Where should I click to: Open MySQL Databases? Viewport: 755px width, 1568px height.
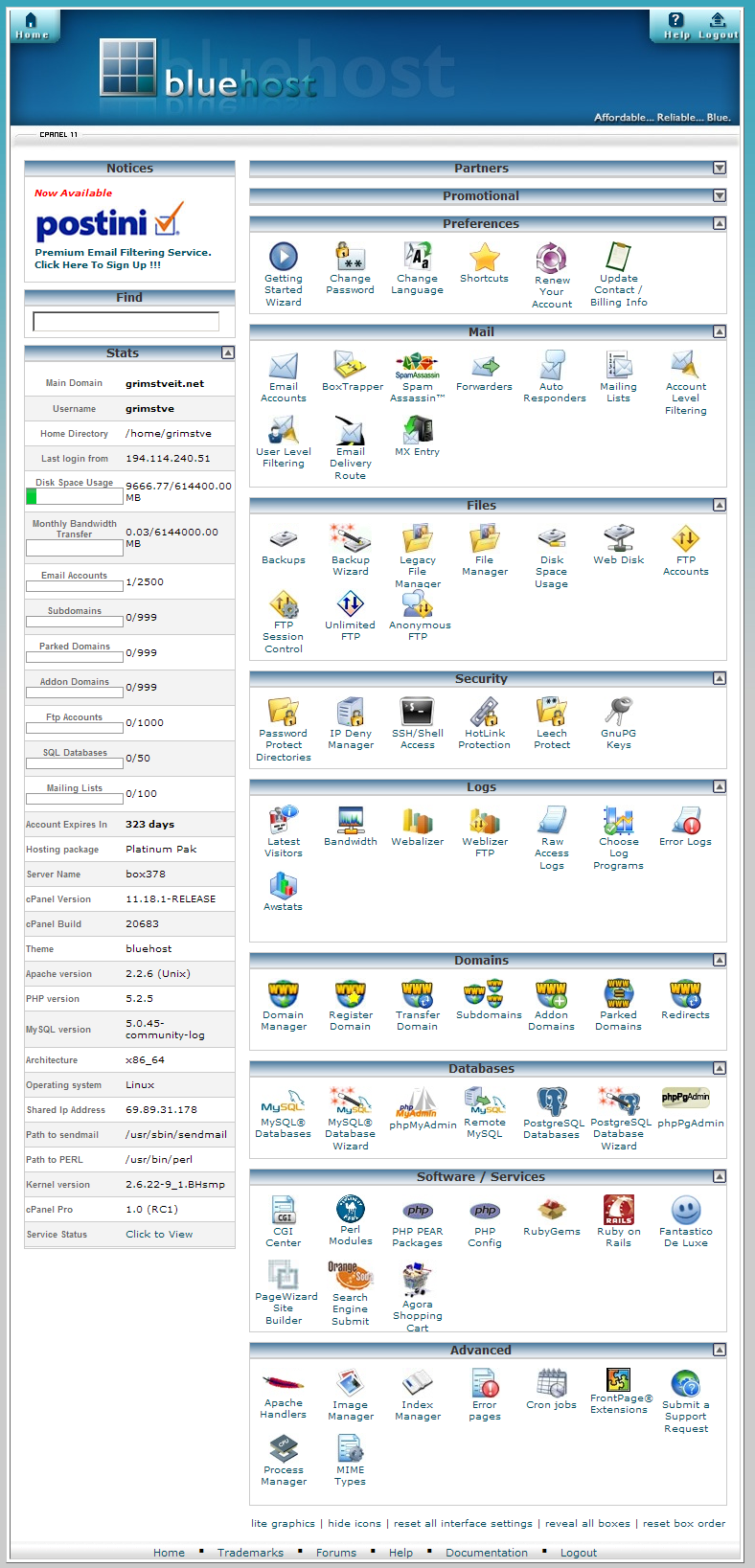pyautogui.click(x=283, y=1114)
